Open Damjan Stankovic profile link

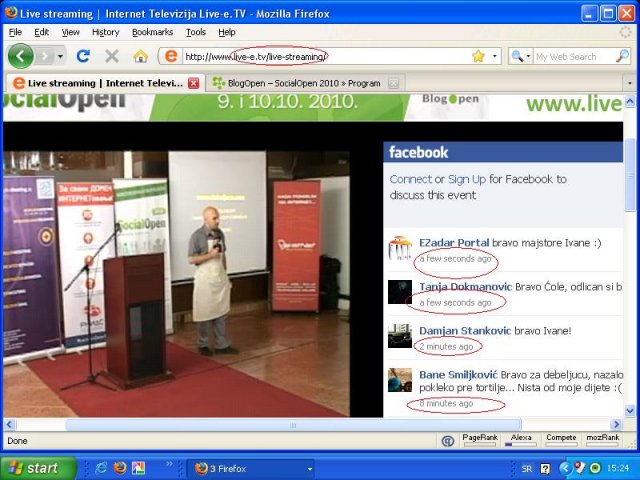(x=465, y=331)
